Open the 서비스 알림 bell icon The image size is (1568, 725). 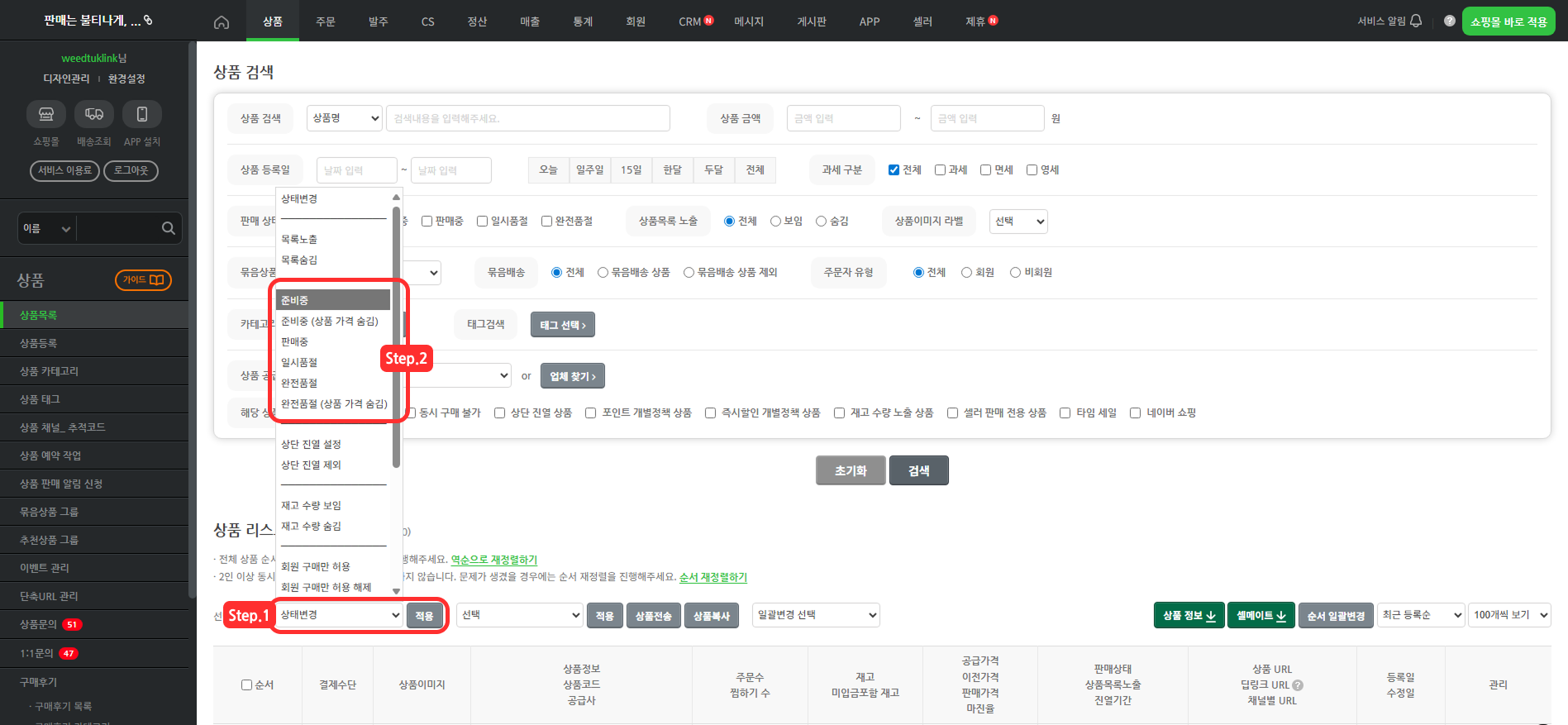(1415, 21)
